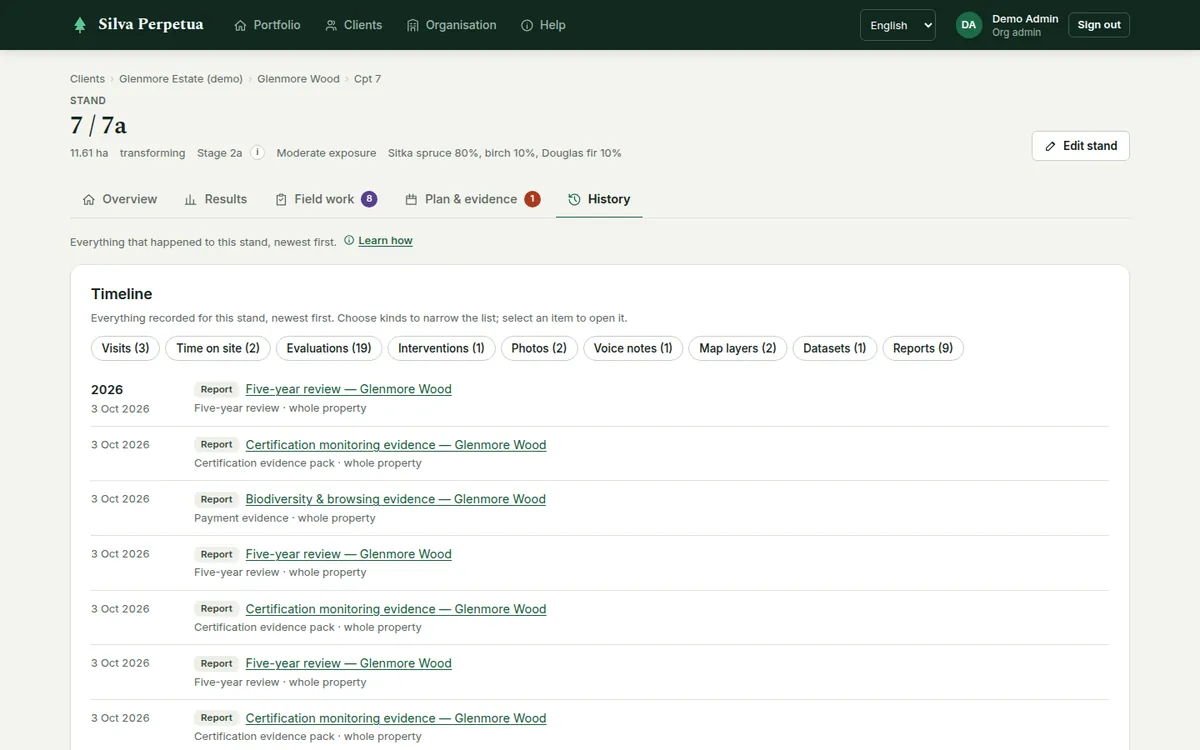Switch to the Field work tab
Image resolution: width=1200 pixels, height=750 pixels.
pyautogui.click(x=325, y=199)
